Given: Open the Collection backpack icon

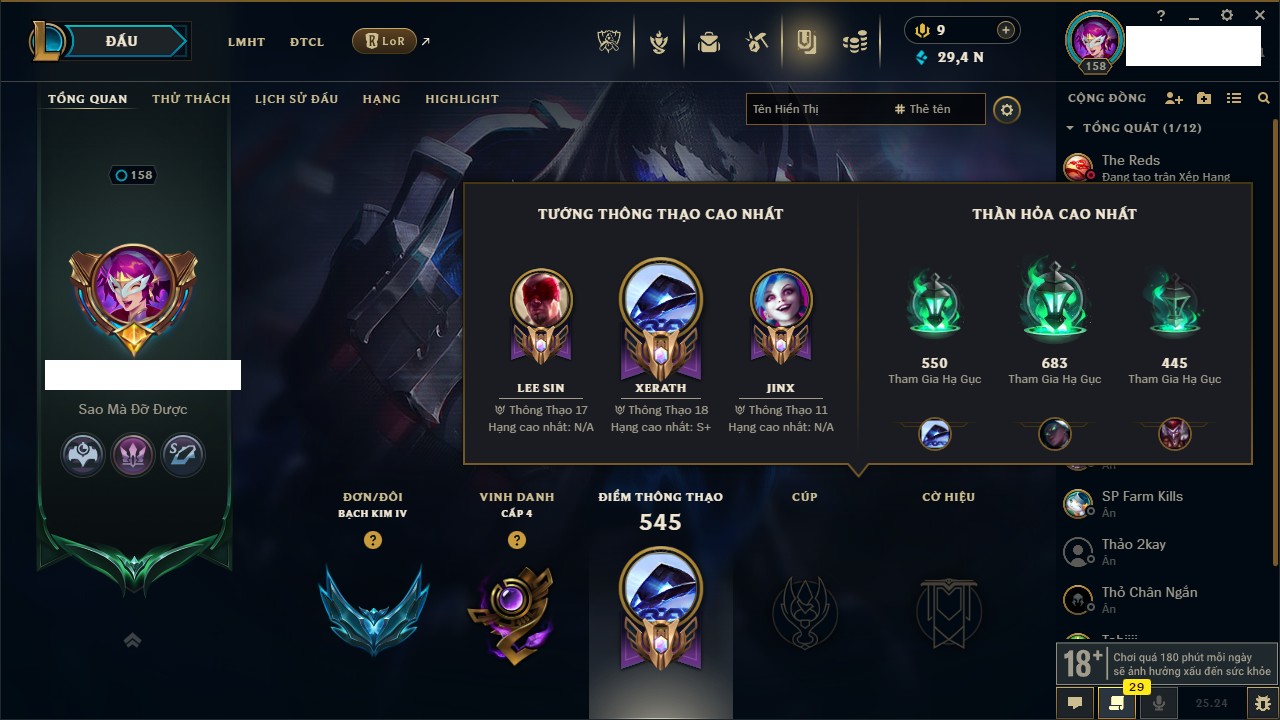Looking at the screenshot, I should [x=709, y=42].
